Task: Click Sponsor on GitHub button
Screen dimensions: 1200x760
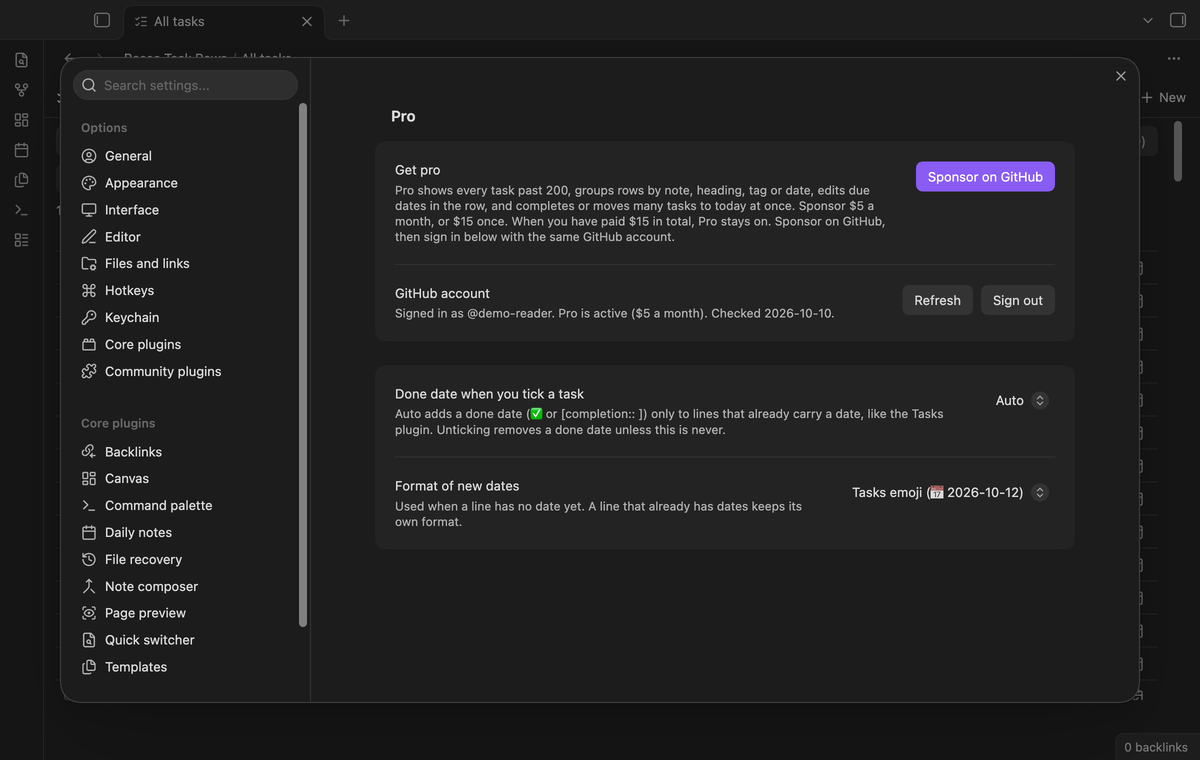Action: tap(985, 177)
